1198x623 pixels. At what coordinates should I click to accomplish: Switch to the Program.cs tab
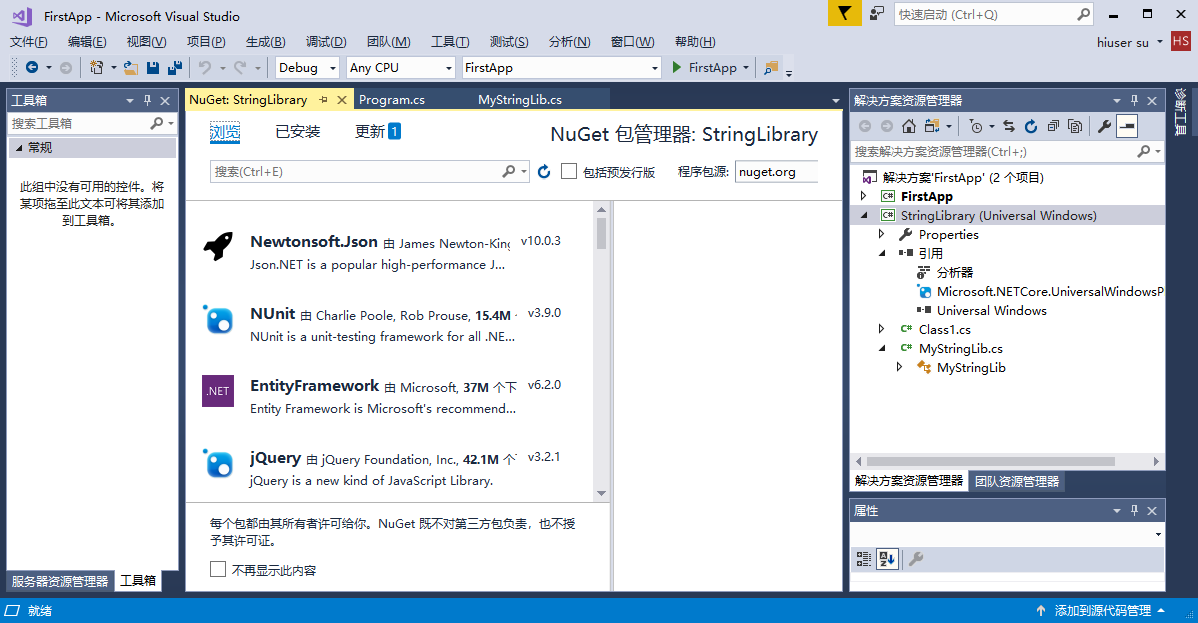coord(392,100)
